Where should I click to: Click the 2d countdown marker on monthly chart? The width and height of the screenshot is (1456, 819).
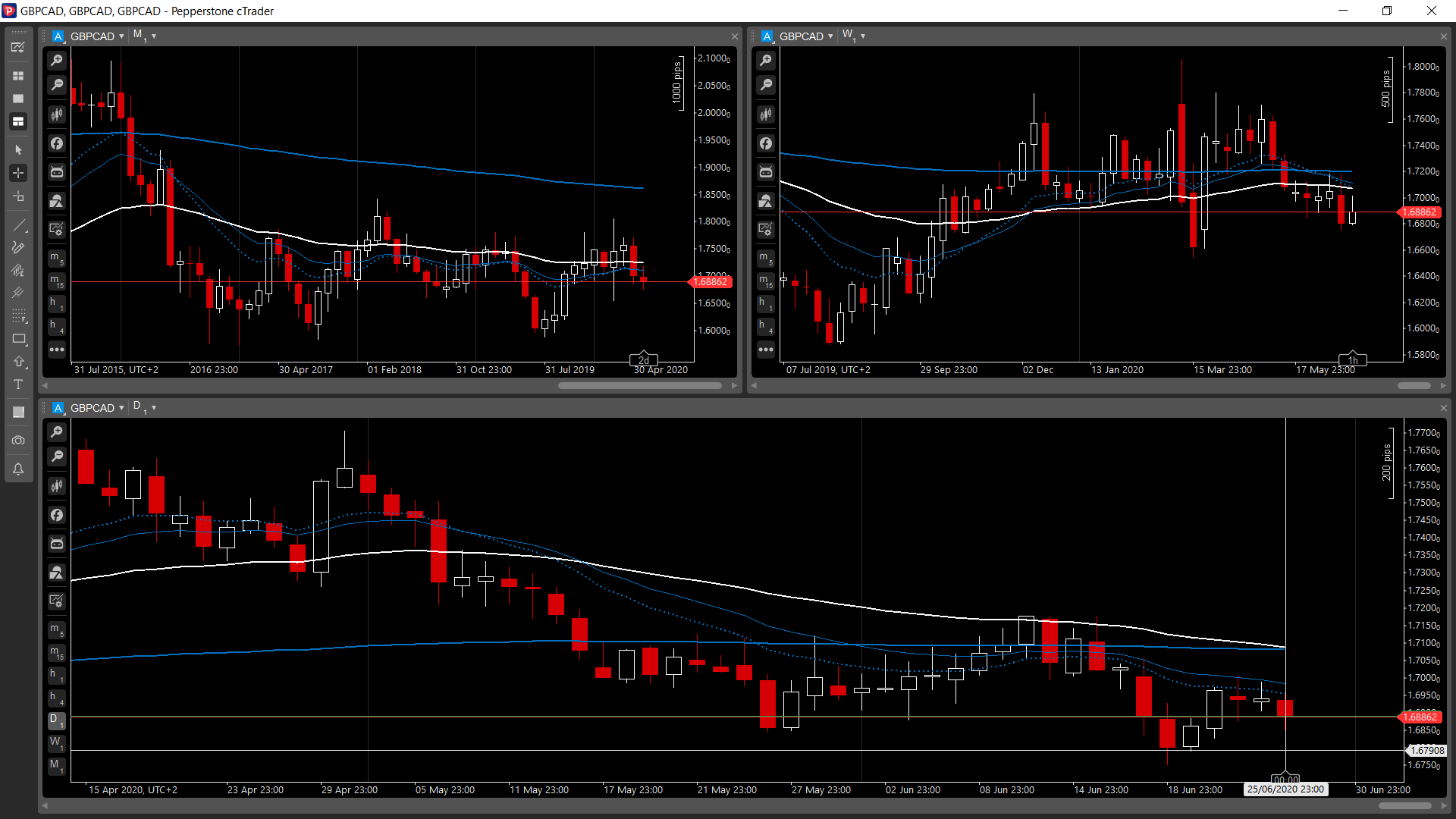point(644,359)
